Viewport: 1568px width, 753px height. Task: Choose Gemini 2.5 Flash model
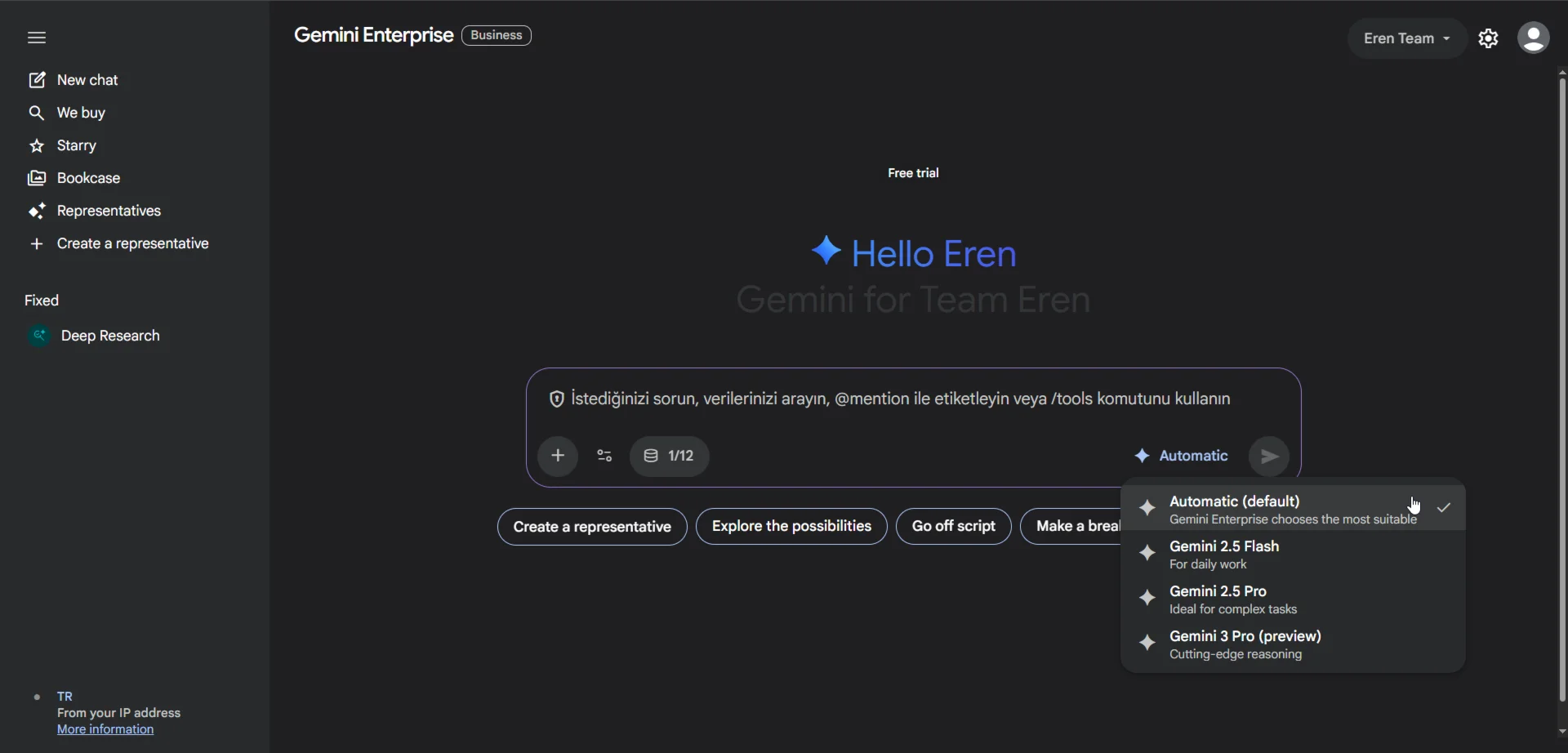(x=1294, y=555)
